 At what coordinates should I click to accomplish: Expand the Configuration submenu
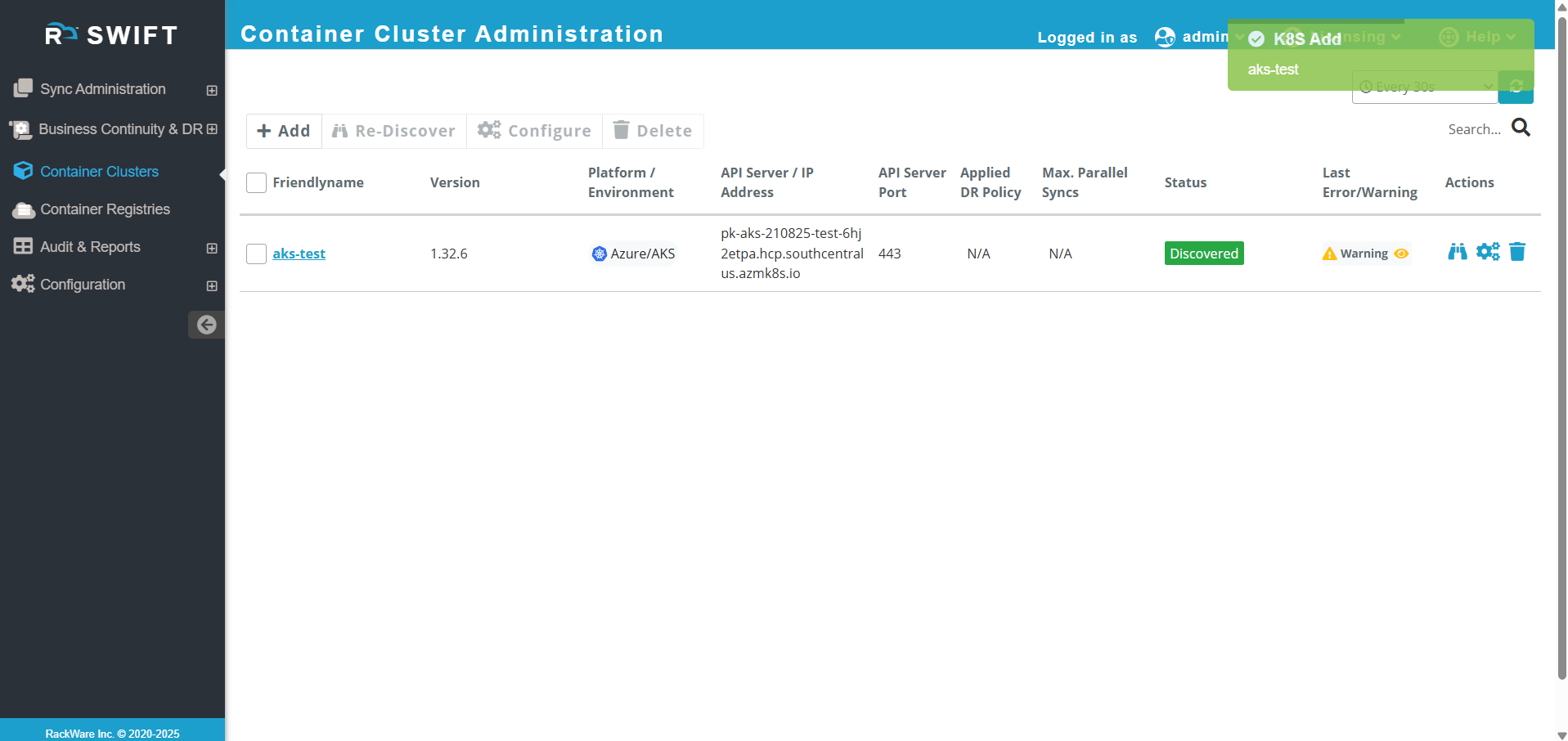coord(212,285)
